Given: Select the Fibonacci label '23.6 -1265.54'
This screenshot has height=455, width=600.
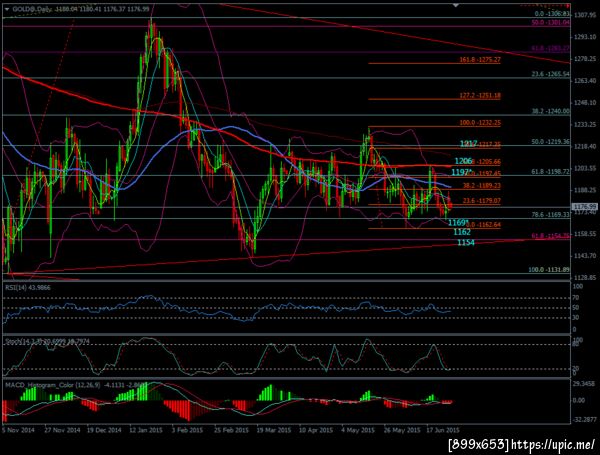Looking at the screenshot, I should pos(550,74).
